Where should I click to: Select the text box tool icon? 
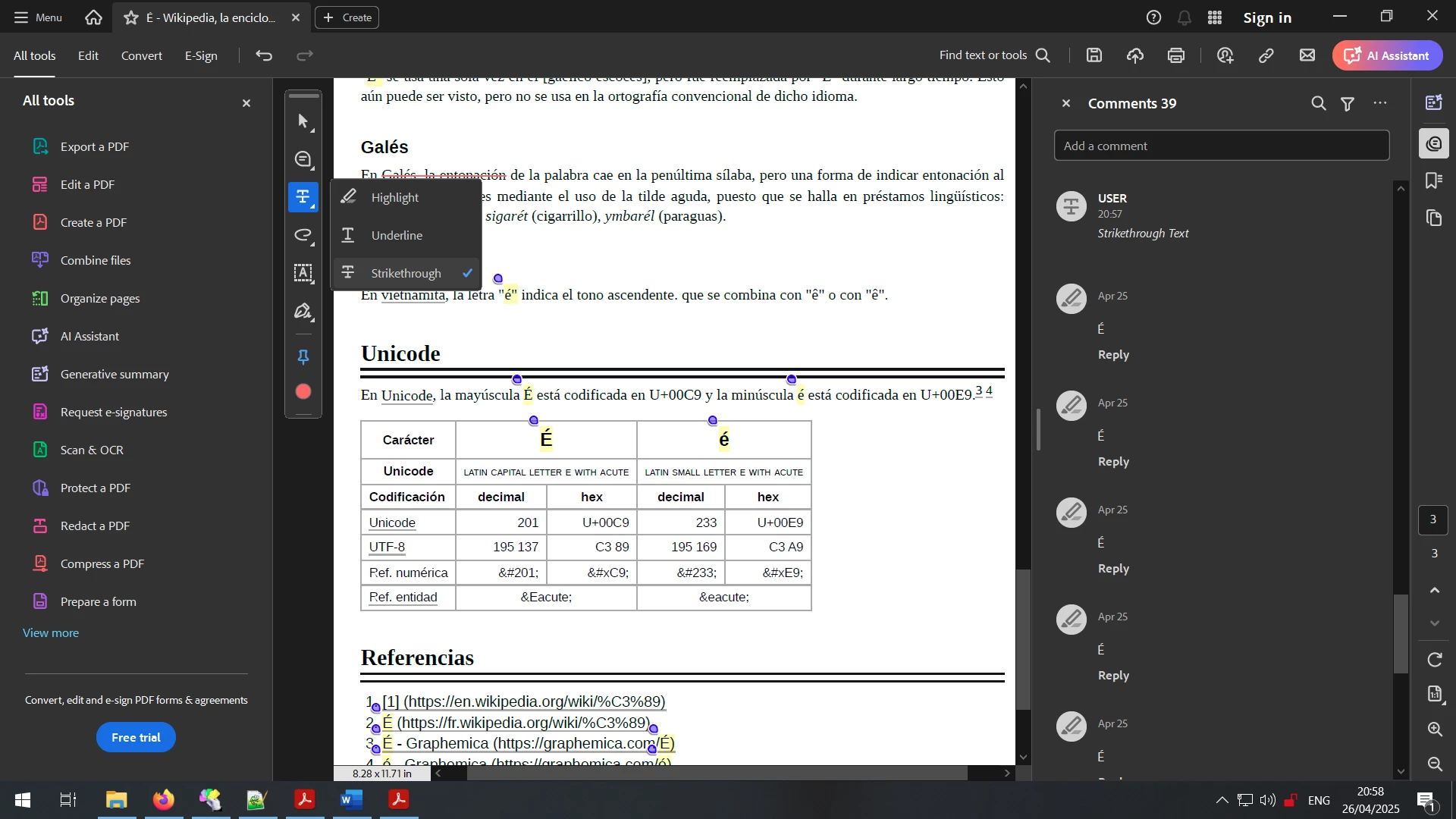click(303, 273)
